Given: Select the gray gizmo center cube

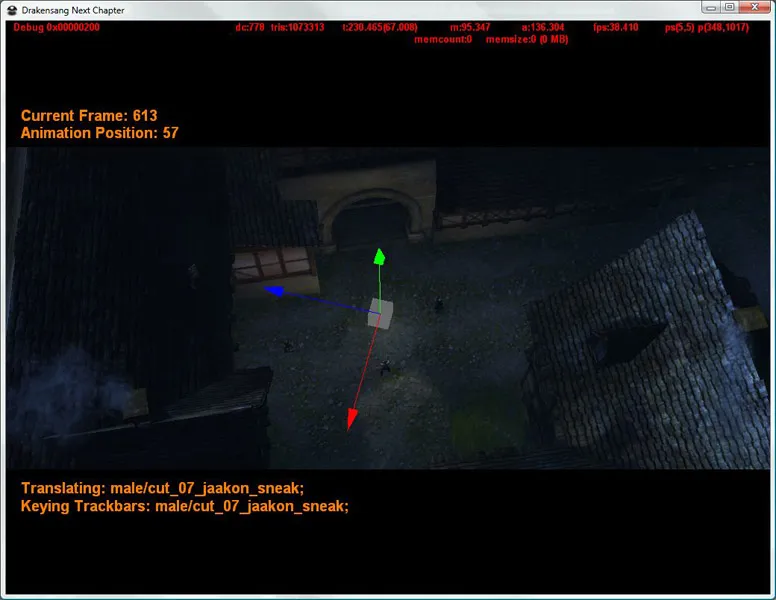Looking at the screenshot, I should click(x=380, y=313).
